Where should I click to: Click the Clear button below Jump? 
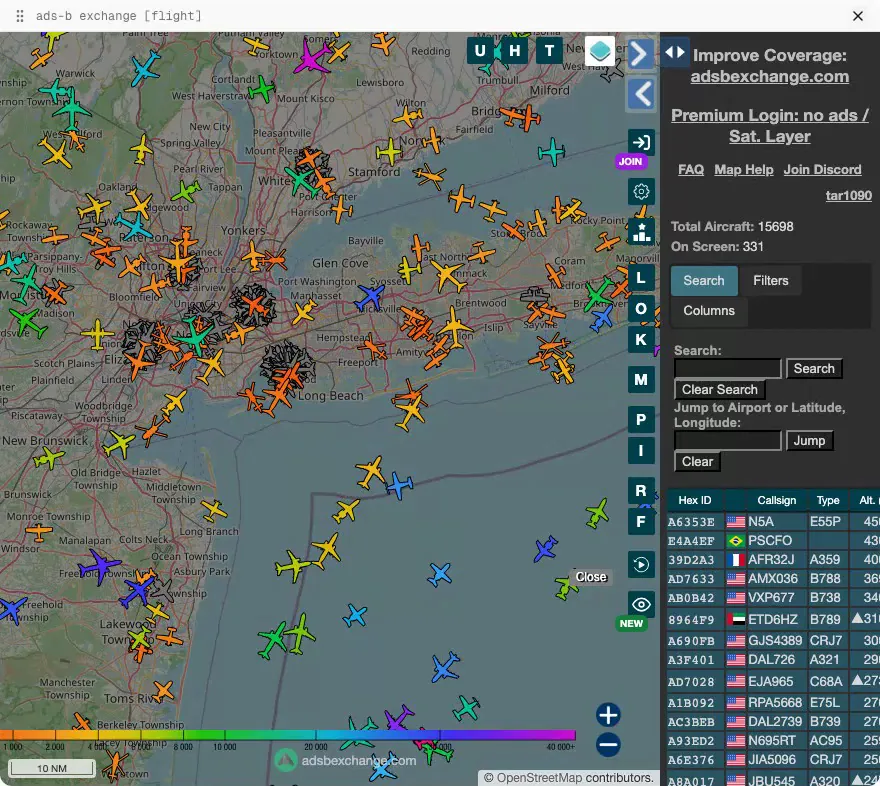pos(697,461)
